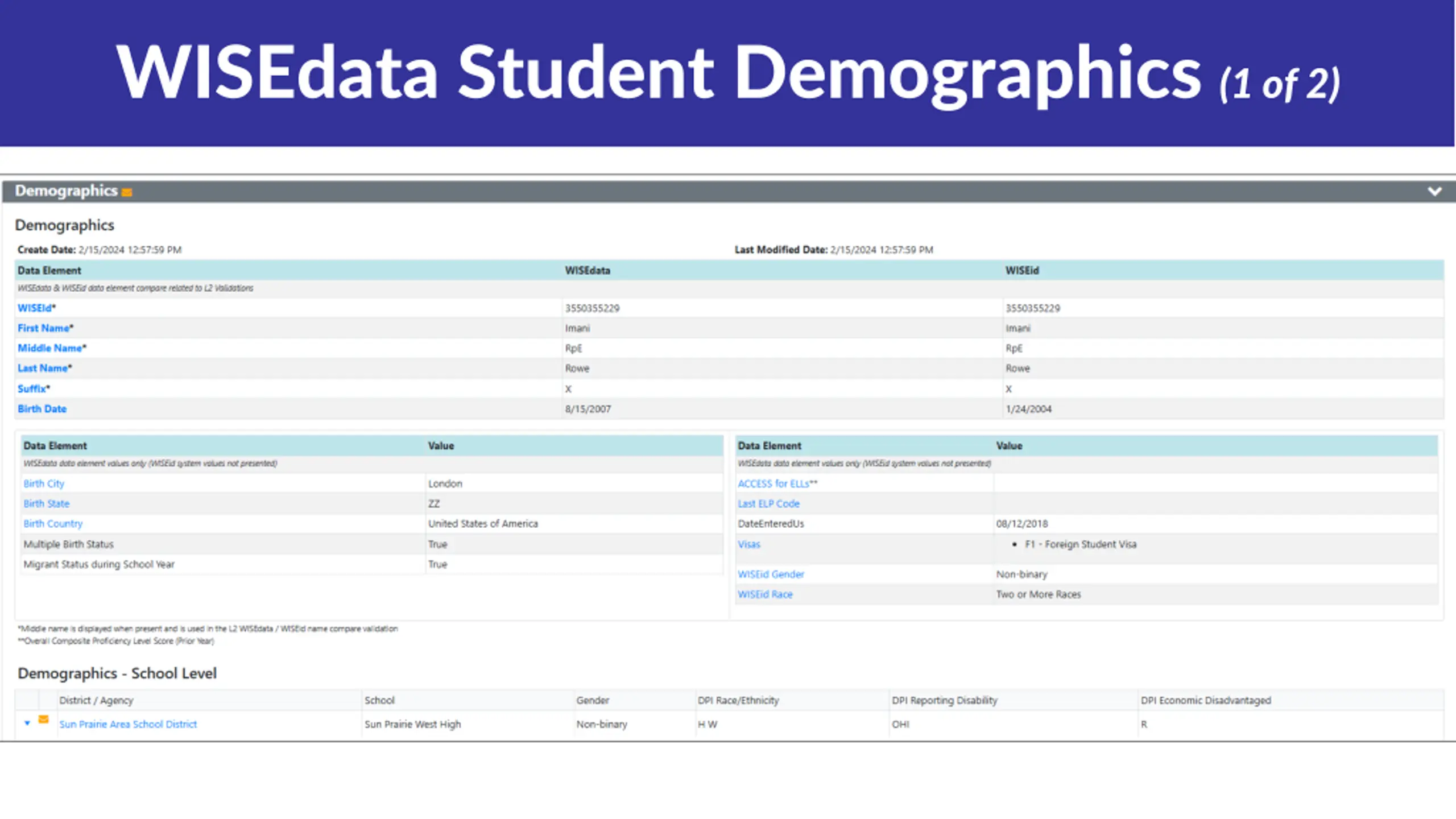Open the Visas link
This screenshot has width=1456, height=819.
748,544
